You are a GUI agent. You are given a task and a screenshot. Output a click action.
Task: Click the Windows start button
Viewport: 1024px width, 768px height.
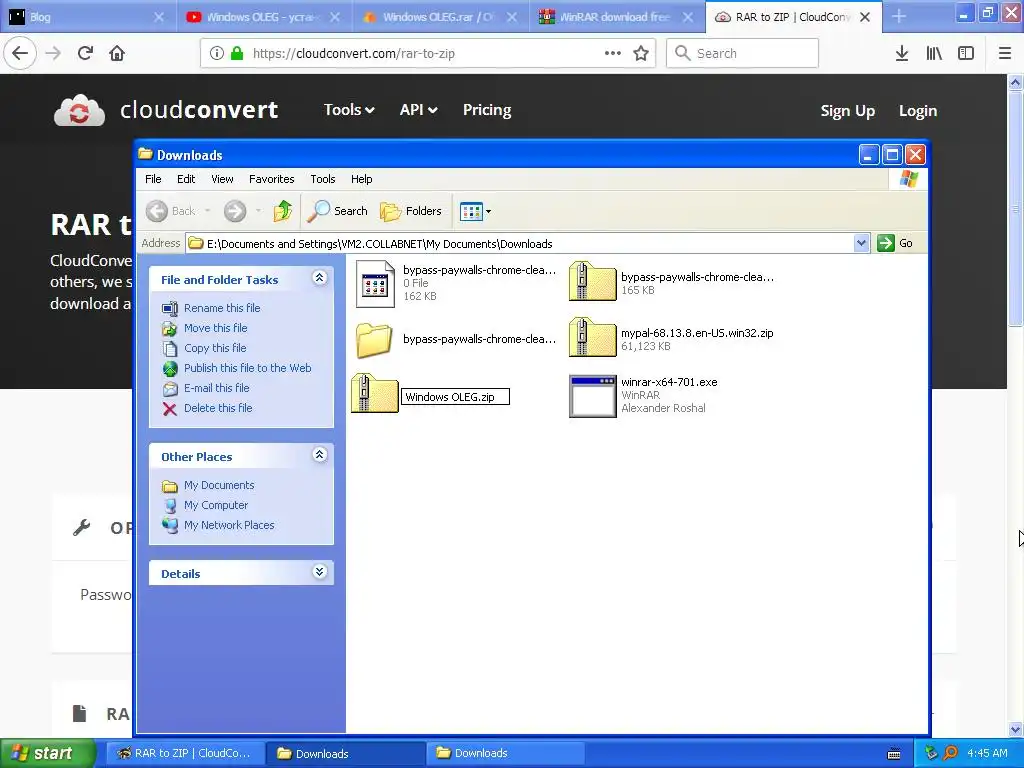[x=46, y=753]
